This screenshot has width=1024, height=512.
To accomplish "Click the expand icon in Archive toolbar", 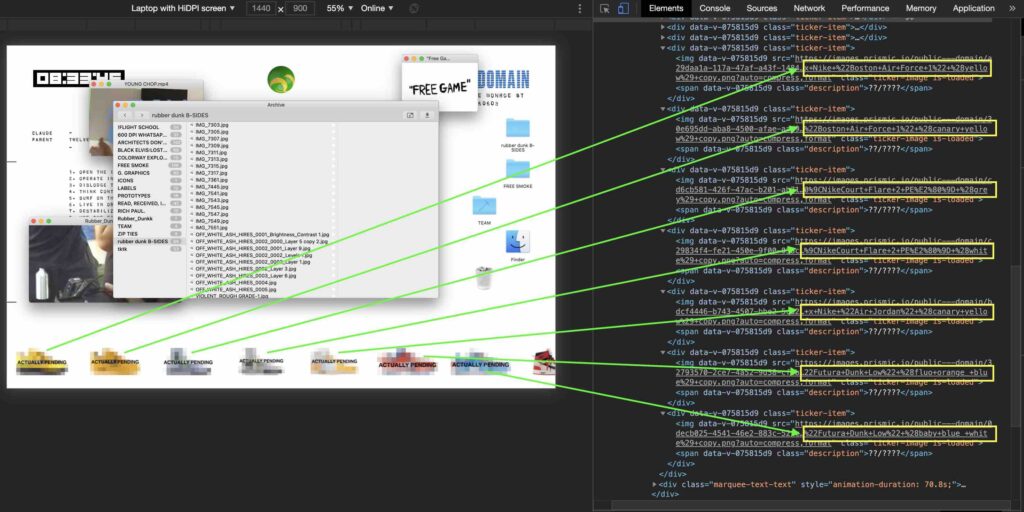I will [410, 115].
